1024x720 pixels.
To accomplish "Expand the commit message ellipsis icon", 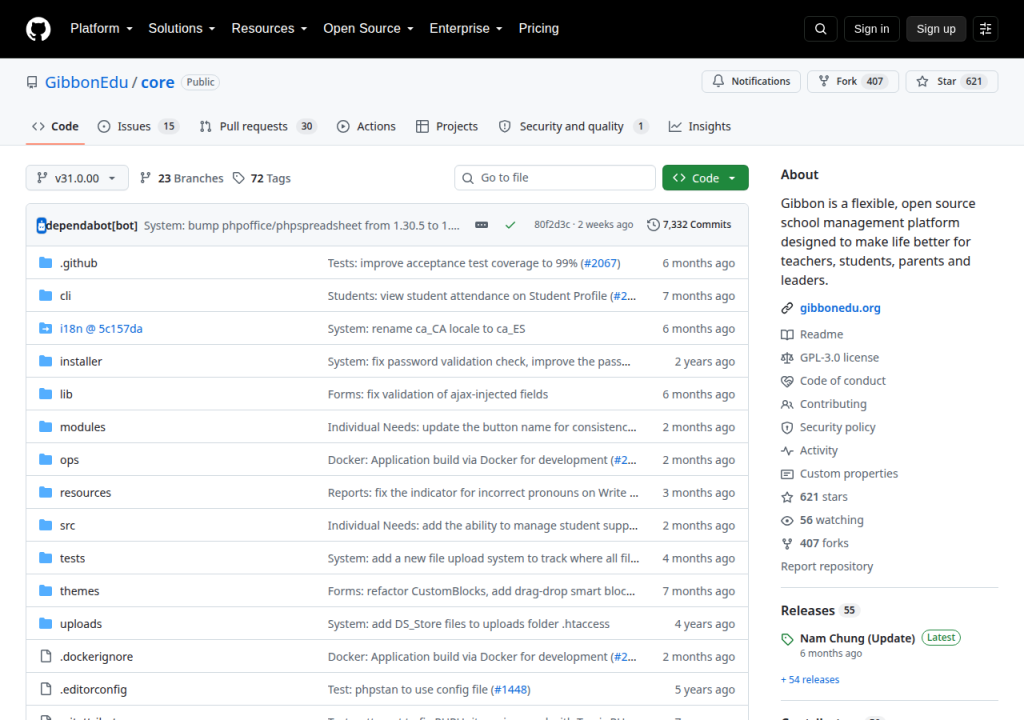I will coord(481,225).
